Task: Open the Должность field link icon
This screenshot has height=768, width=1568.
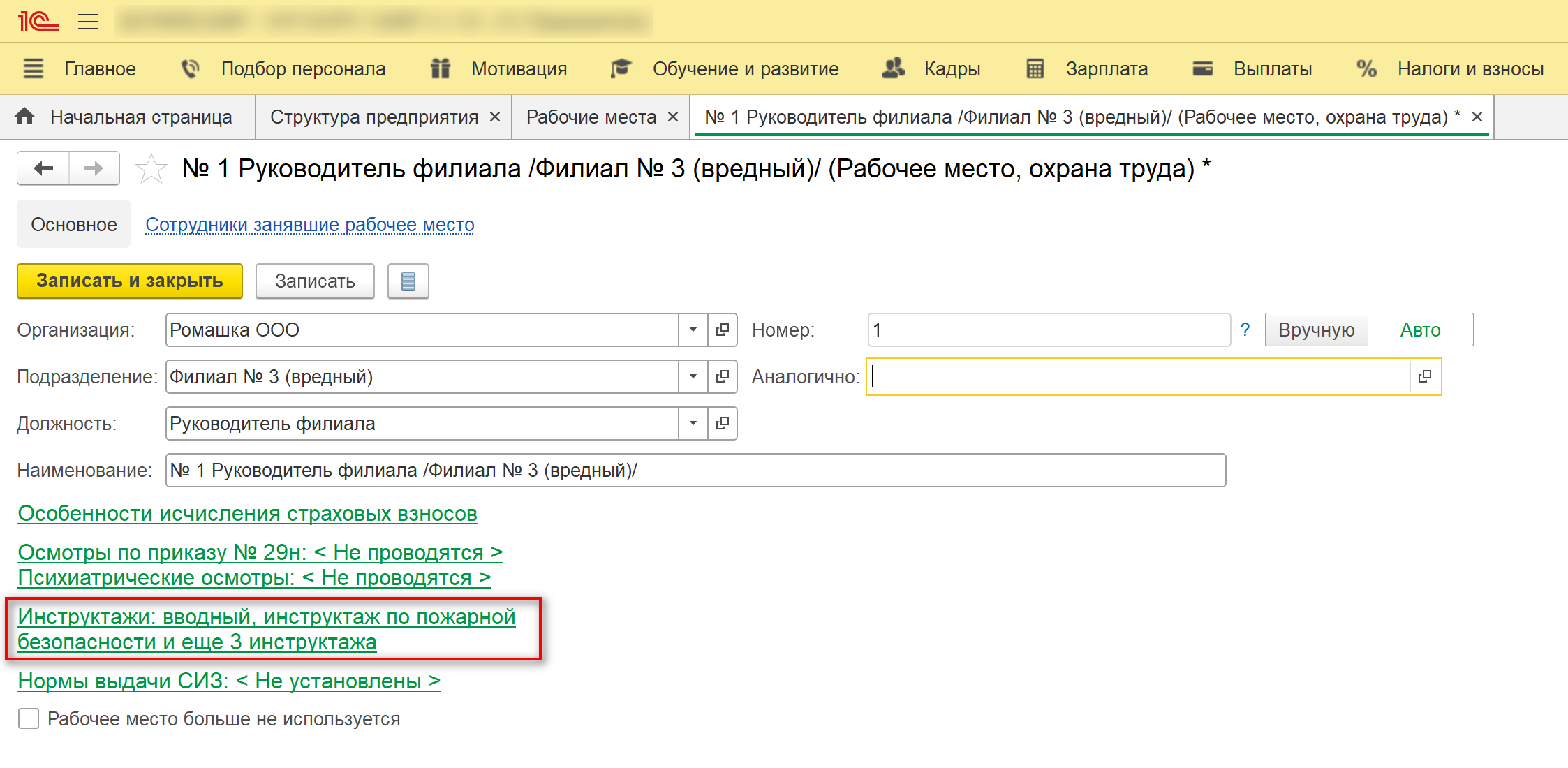Action: (x=723, y=423)
